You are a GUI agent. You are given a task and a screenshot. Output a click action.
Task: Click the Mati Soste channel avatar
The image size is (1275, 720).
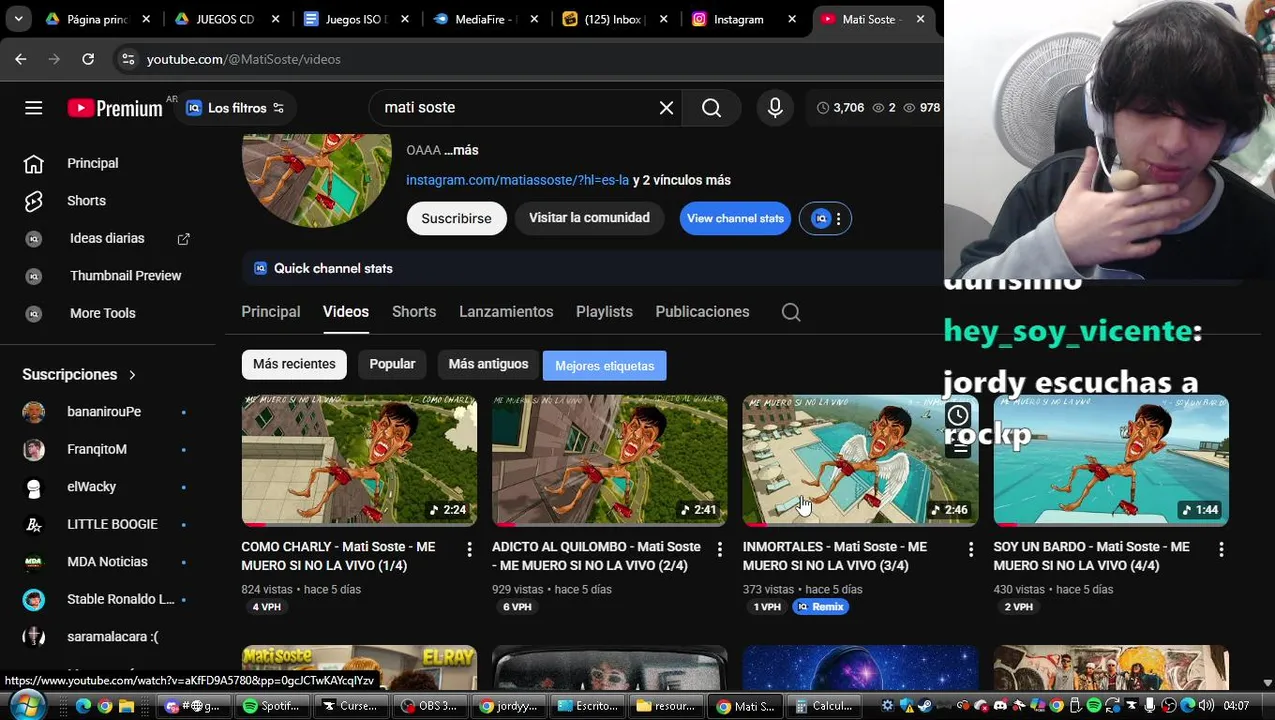[x=316, y=180]
